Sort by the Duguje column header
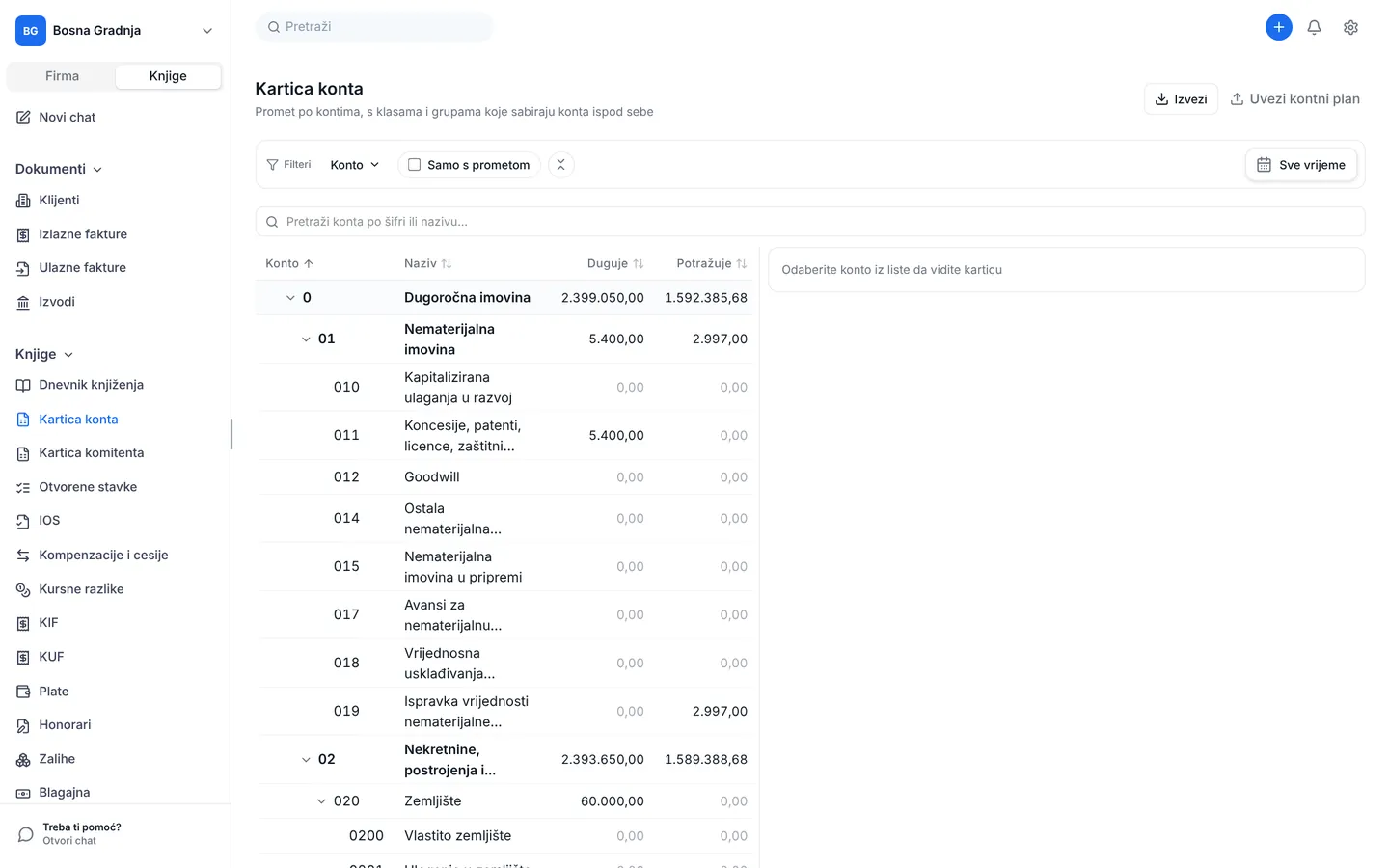The height and width of the screenshot is (868, 1389). click(x=615, y=263)
